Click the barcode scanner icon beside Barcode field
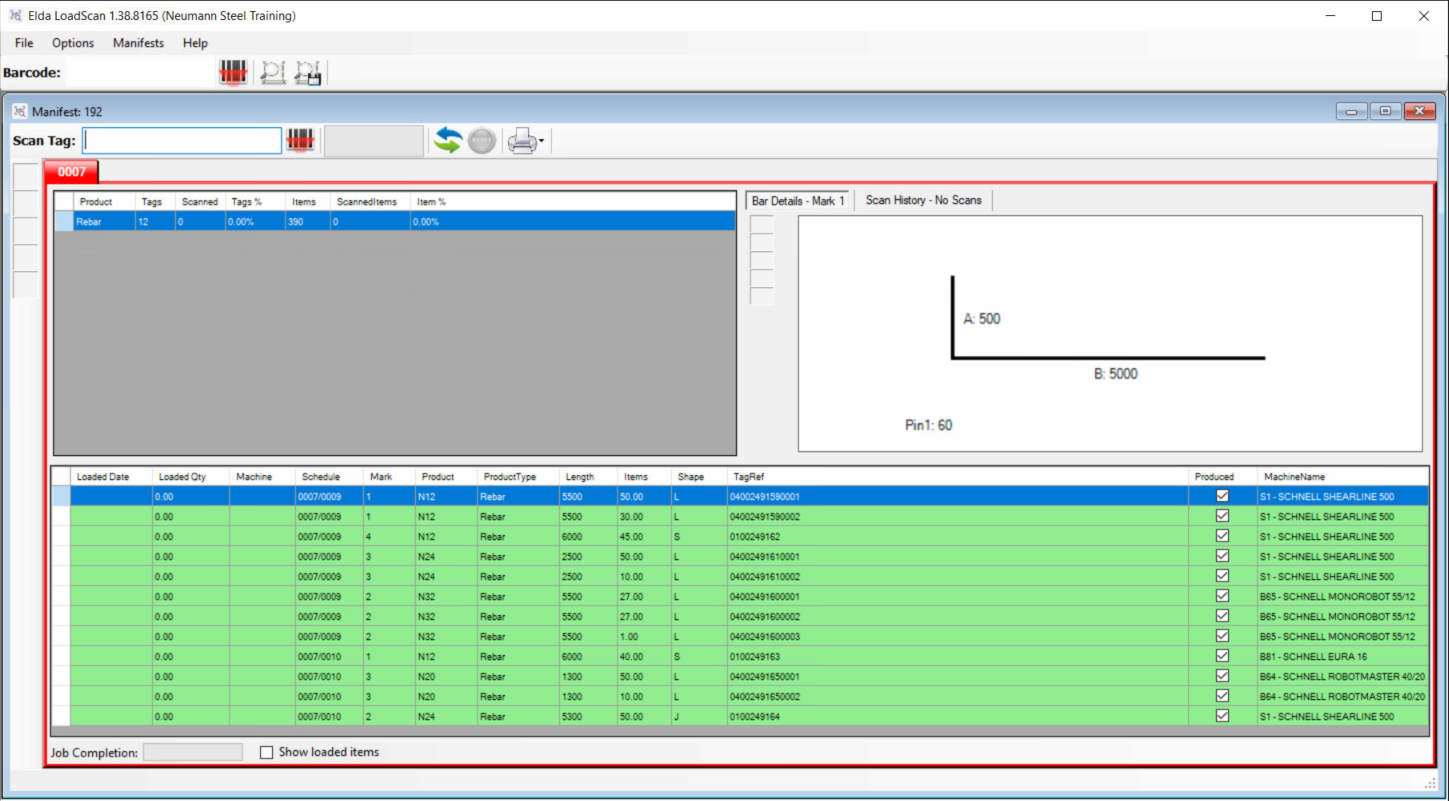The width and height of the screenshot is (1449, 801). [x=233, y=72]
